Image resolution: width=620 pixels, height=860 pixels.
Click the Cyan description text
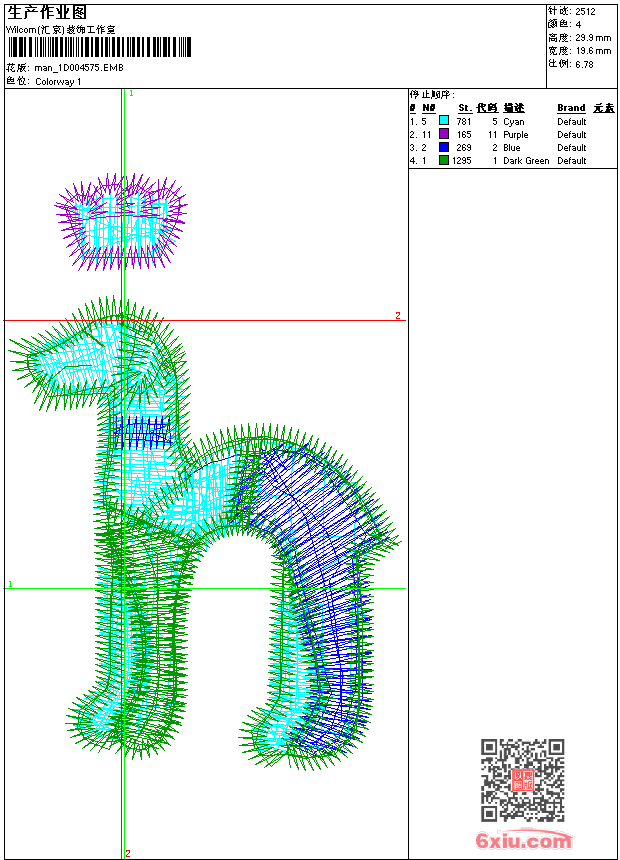[x=514, y=122]
